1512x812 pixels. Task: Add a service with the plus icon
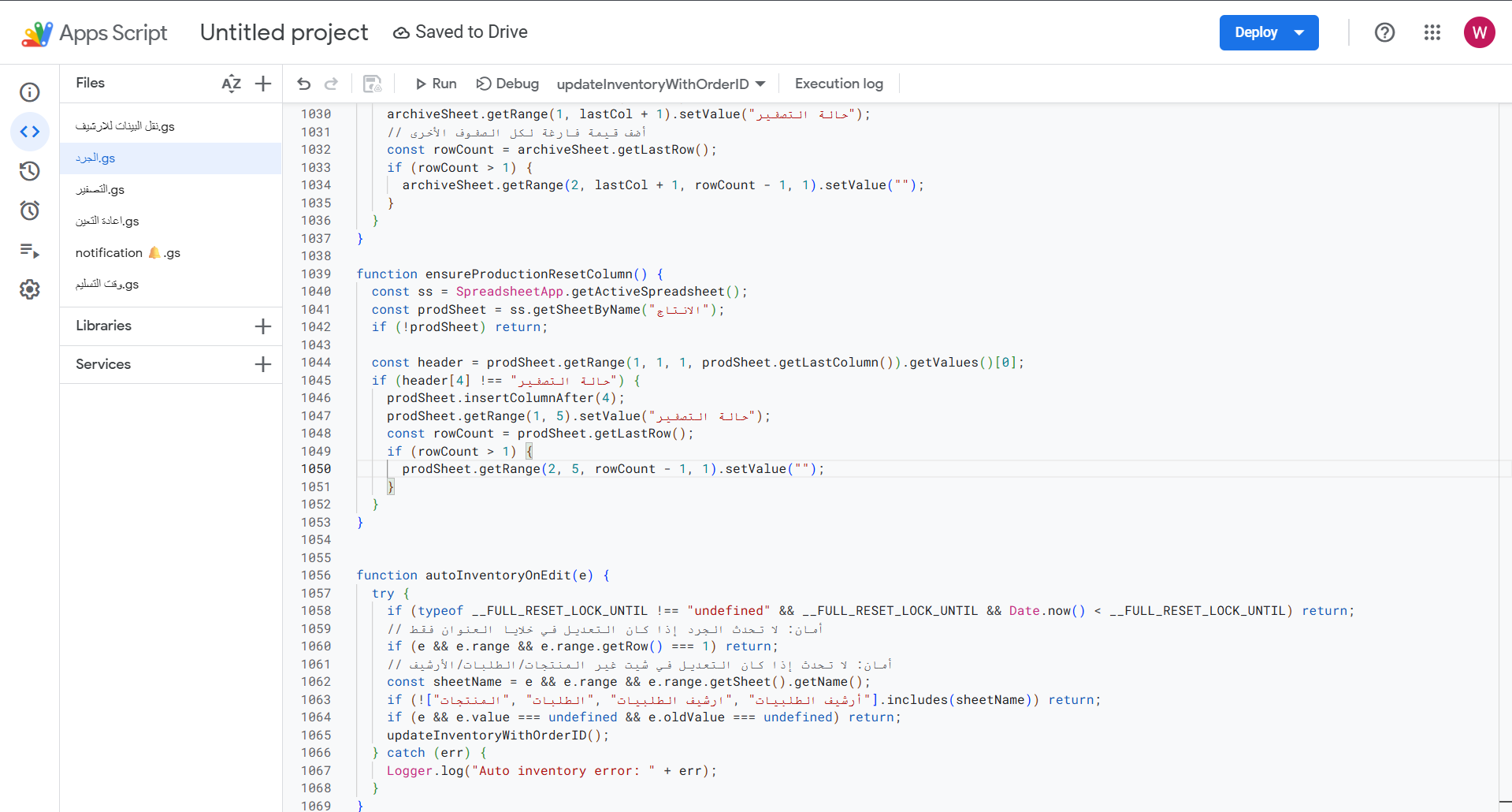point(263,364)
